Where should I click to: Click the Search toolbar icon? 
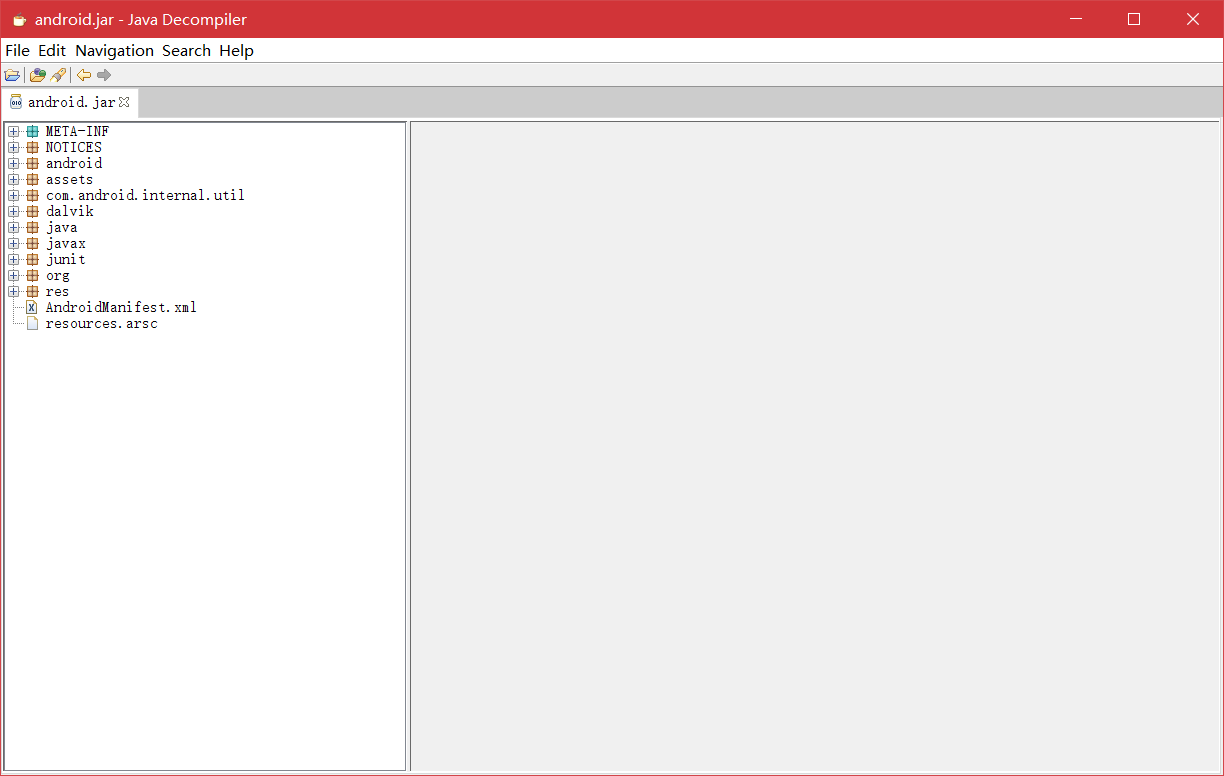[59, 75]
